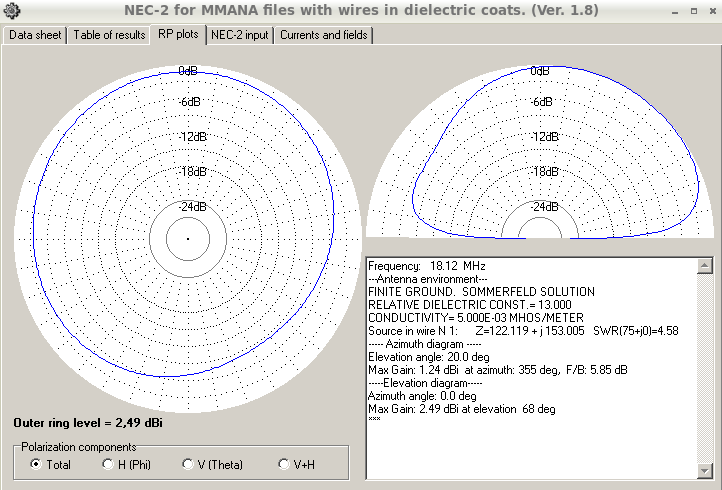722x490 pixels.
Task: Click the center dot of the azimuth plot
Action: click(x=187, y=238)
